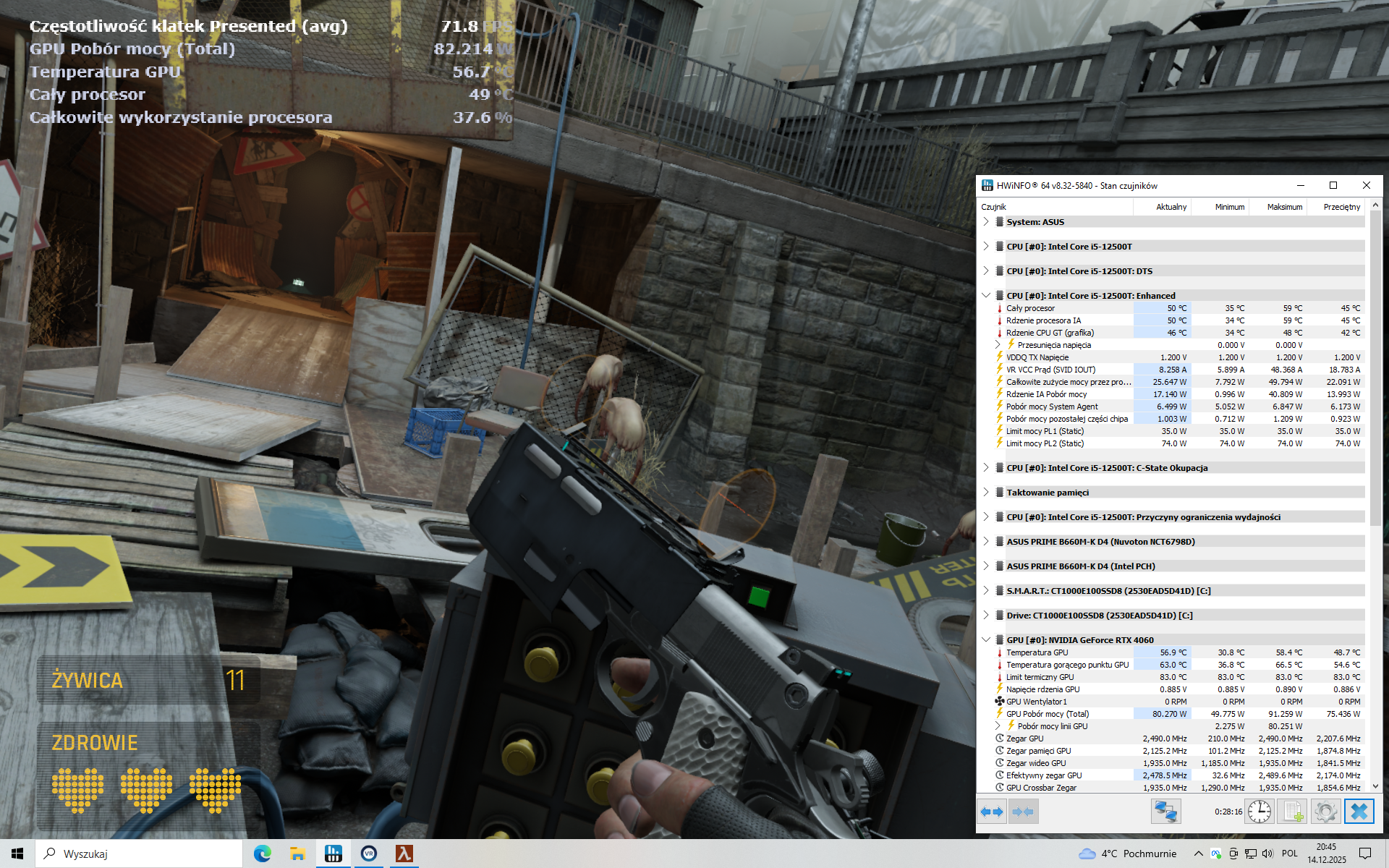
Task: Collapse the i5-12500T Enhanced sensor group
Action: 986,295
